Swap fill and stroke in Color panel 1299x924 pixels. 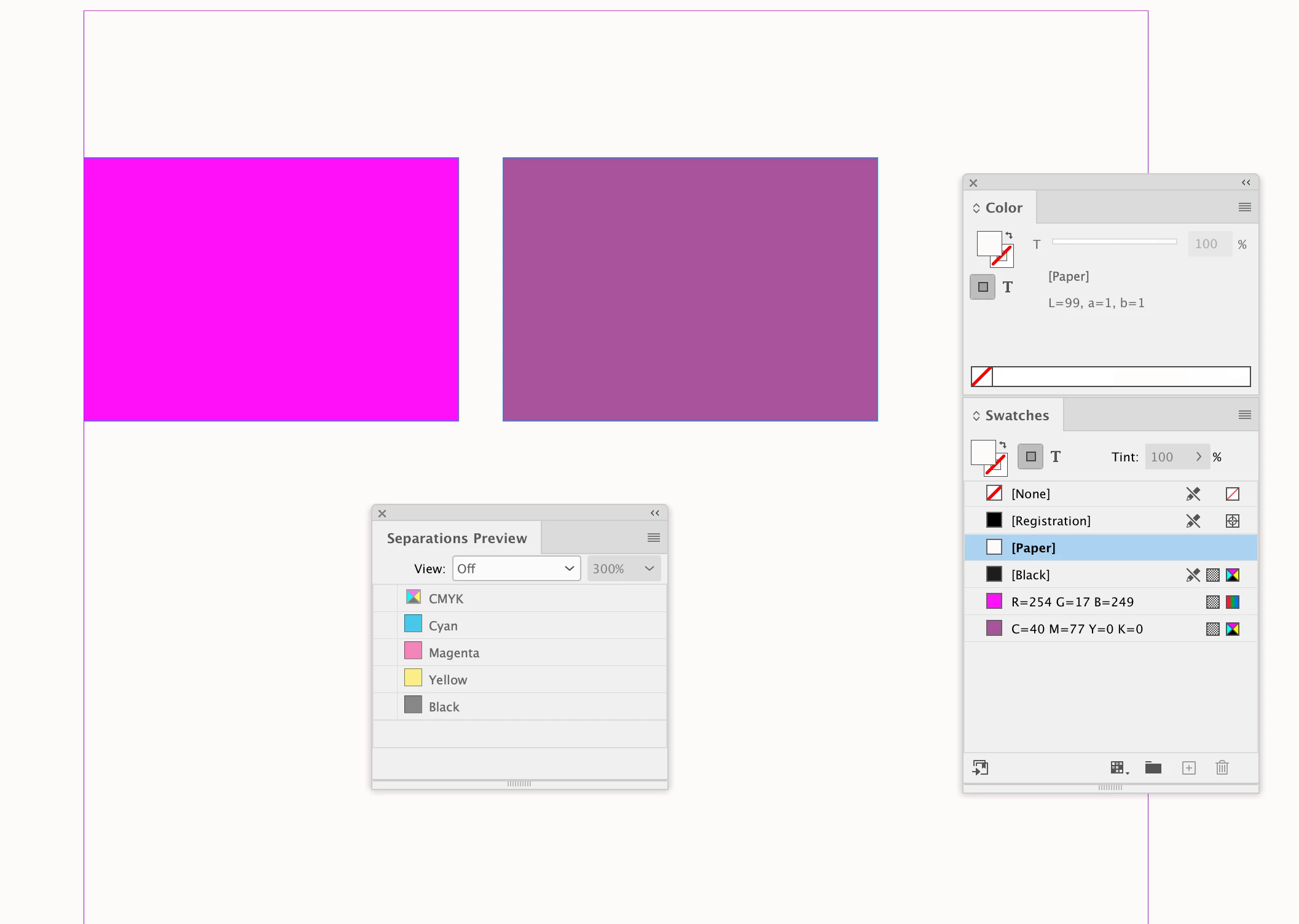pos(1009,235)
